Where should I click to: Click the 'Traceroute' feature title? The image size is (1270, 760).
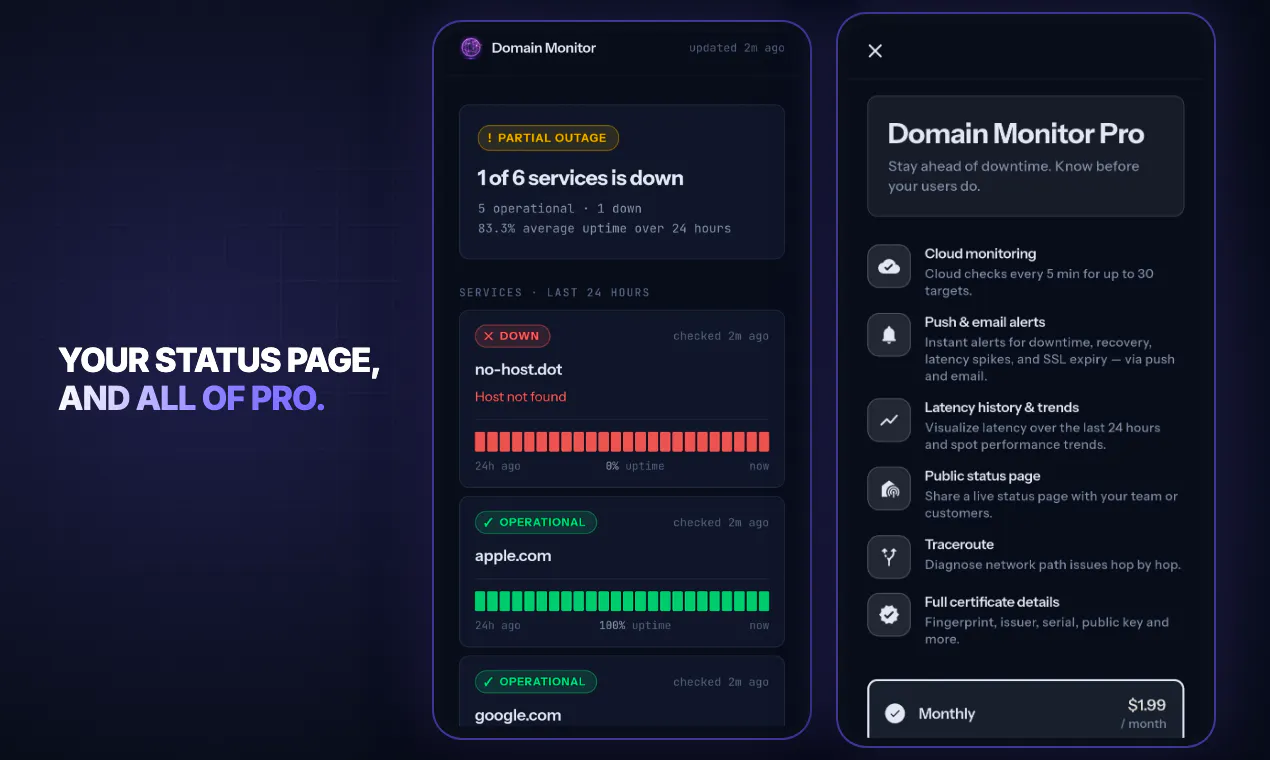coord(959,544)
